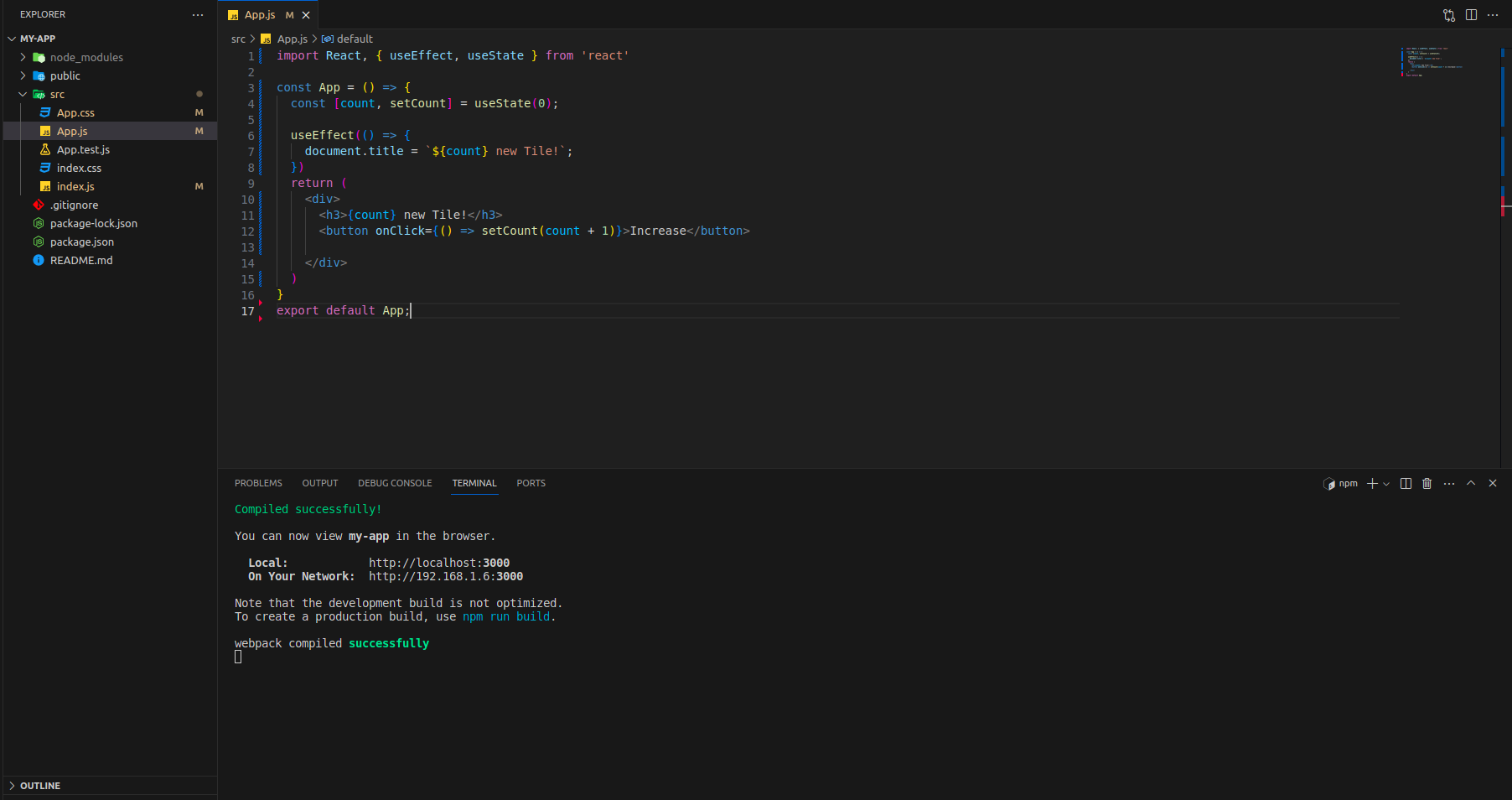Click the Explorer Views and More Actions ellipsis

tap(198, 15)
